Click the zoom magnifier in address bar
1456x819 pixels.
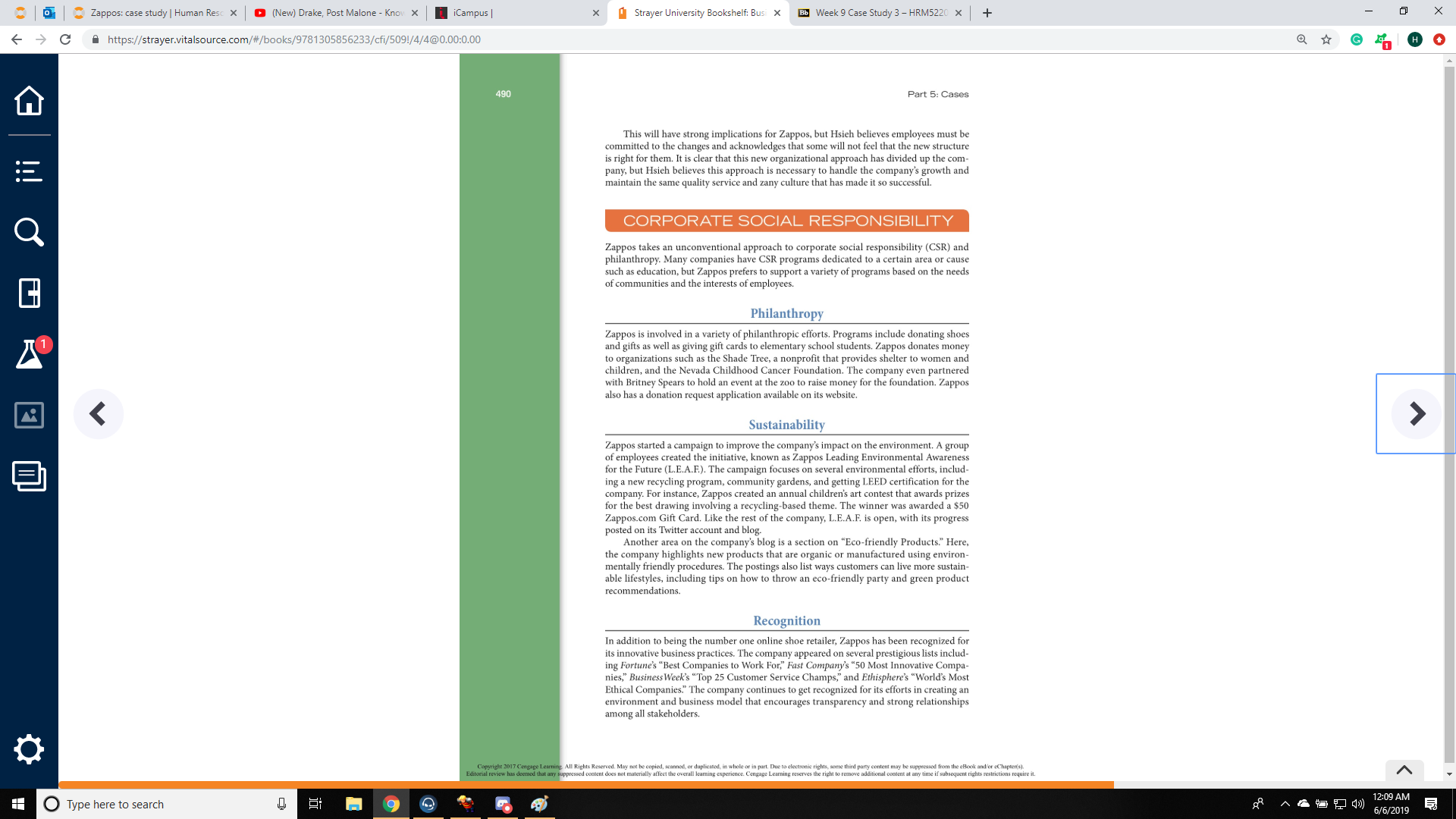click(x=1302, y=39)
